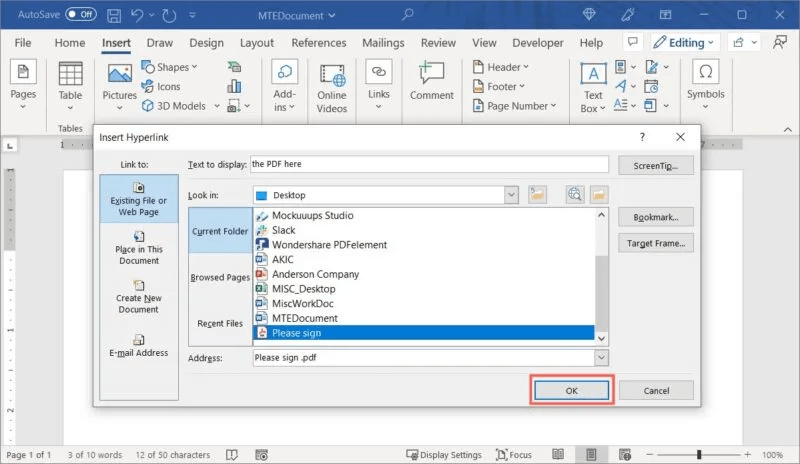Click the SmartArt icon
Viewport: 800px width, 464px height.
point(234,67)
